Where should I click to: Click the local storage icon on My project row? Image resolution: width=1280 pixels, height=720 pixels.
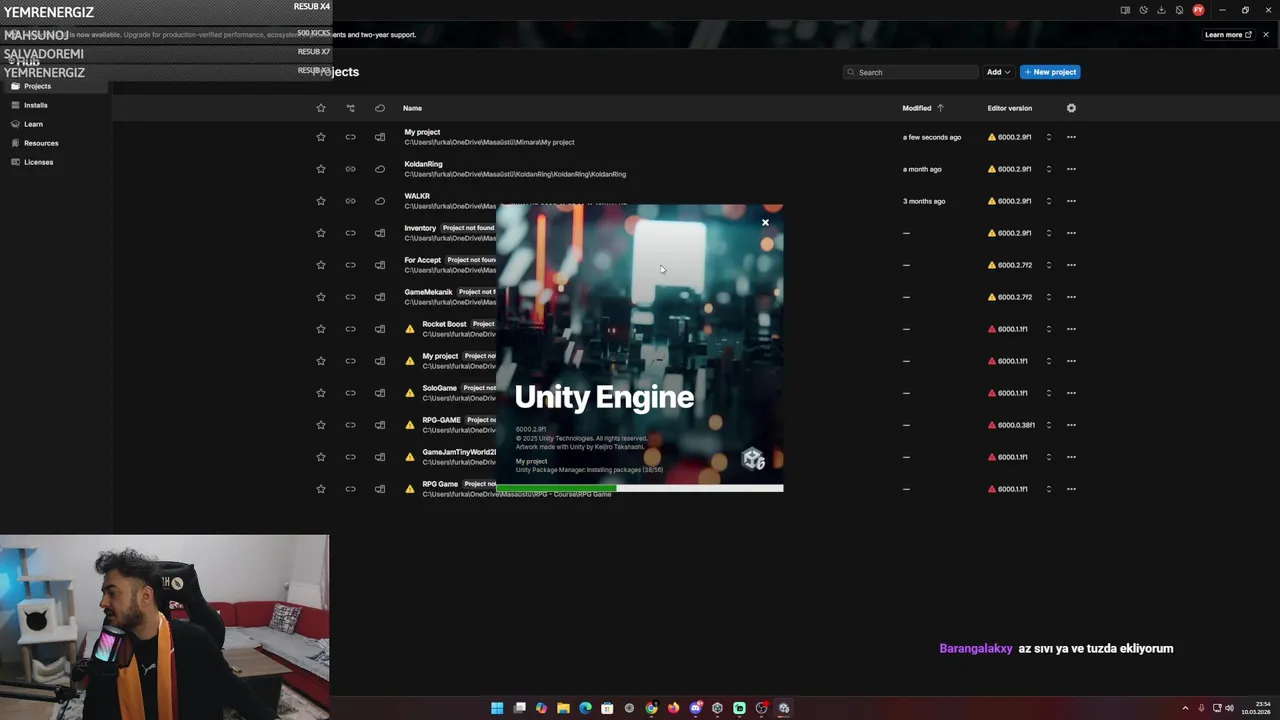pyautogui.click(x=380, y=137)
